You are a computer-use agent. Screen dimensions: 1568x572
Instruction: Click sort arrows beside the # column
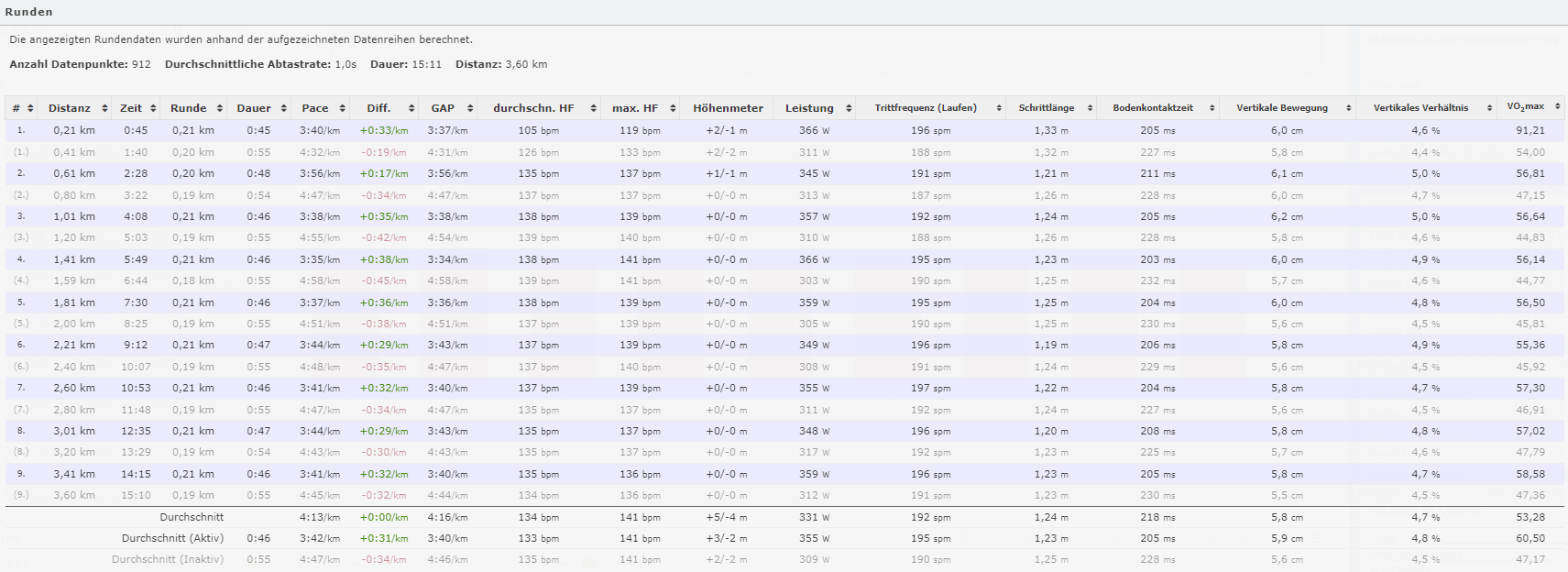tap(30, 108)
